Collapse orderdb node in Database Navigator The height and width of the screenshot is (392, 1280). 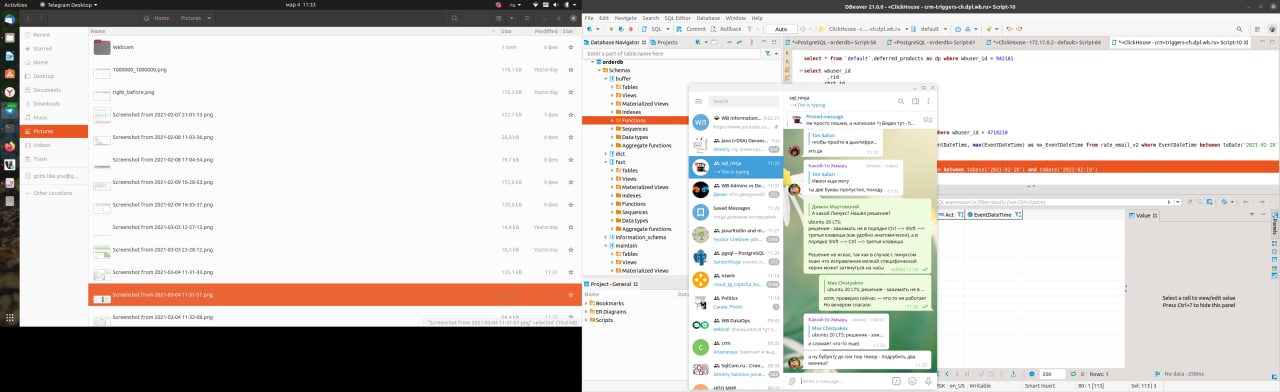tap(591, 62)
